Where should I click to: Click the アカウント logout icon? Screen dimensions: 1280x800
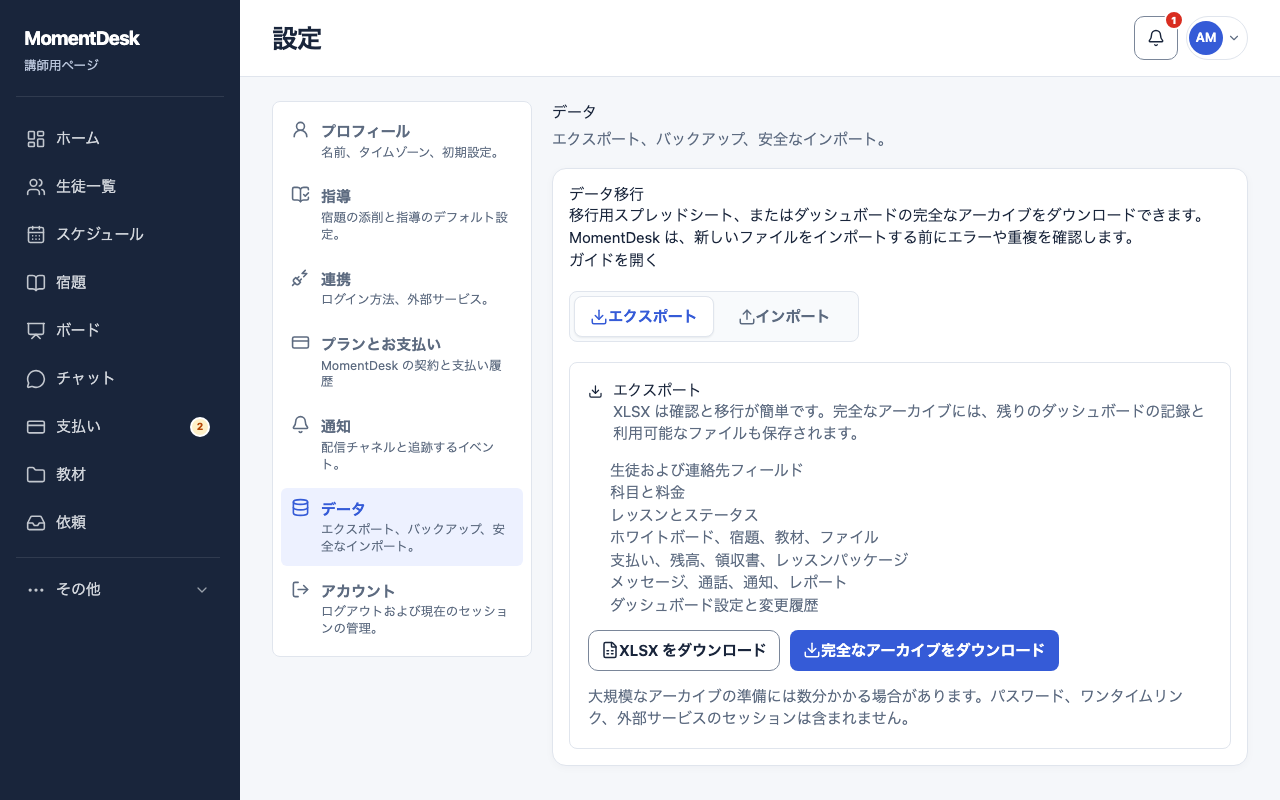pyautogui.click(x=300, y=590)
